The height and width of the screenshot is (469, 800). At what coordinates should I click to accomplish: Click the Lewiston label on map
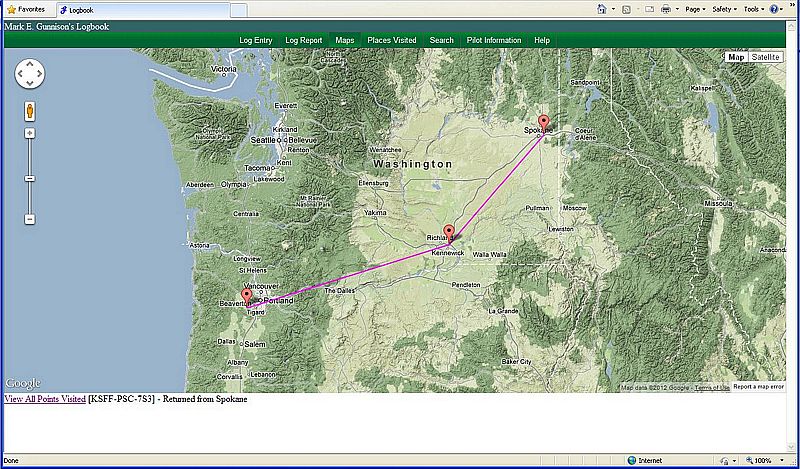[561, 230]
